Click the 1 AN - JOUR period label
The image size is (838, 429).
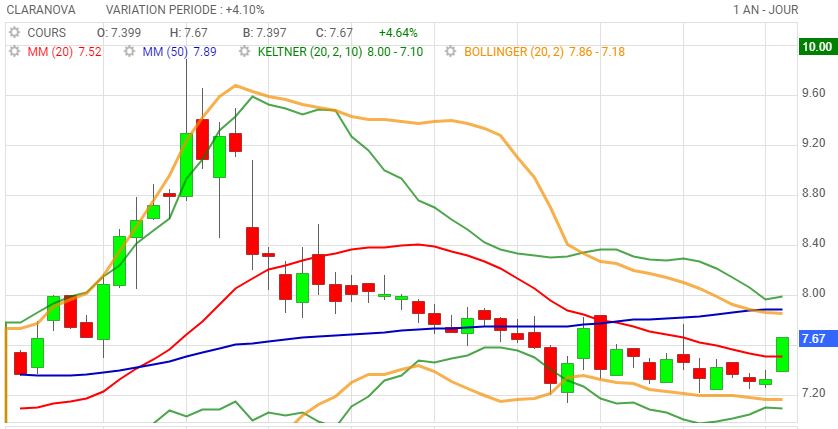(766, 10)
